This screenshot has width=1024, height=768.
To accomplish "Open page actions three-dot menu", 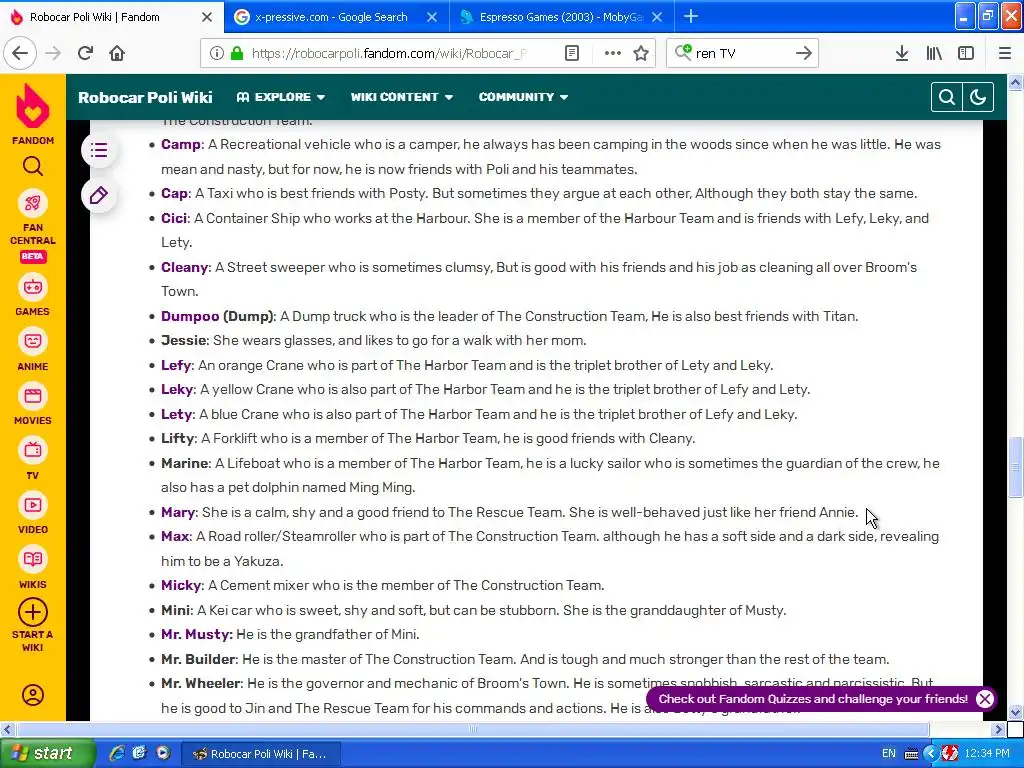I will (613, 53).
